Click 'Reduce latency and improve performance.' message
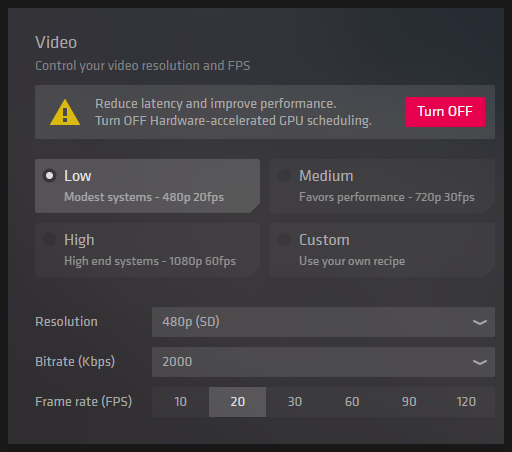This screenshot has height=452, width=512. tap(216, 104)
